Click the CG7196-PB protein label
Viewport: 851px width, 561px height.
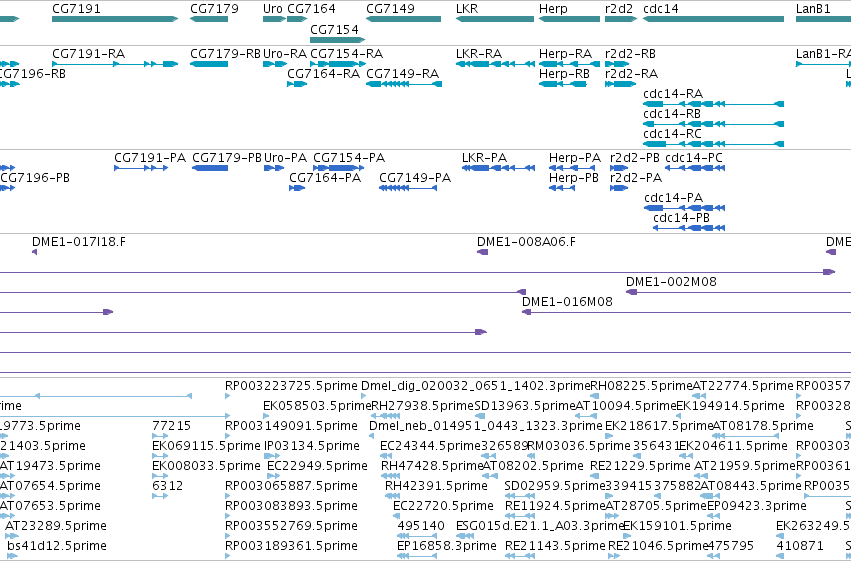[35, 178]
